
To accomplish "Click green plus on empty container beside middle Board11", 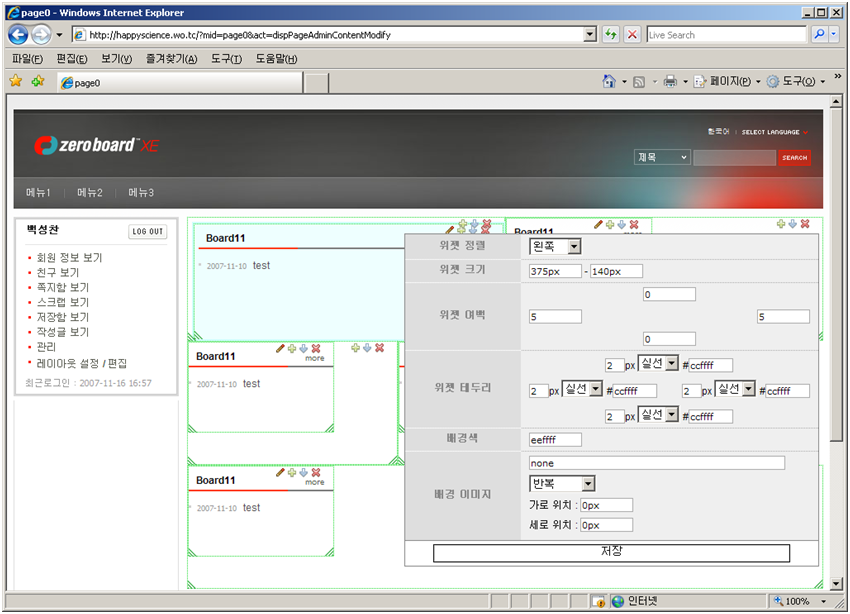I will pos(356,347).
